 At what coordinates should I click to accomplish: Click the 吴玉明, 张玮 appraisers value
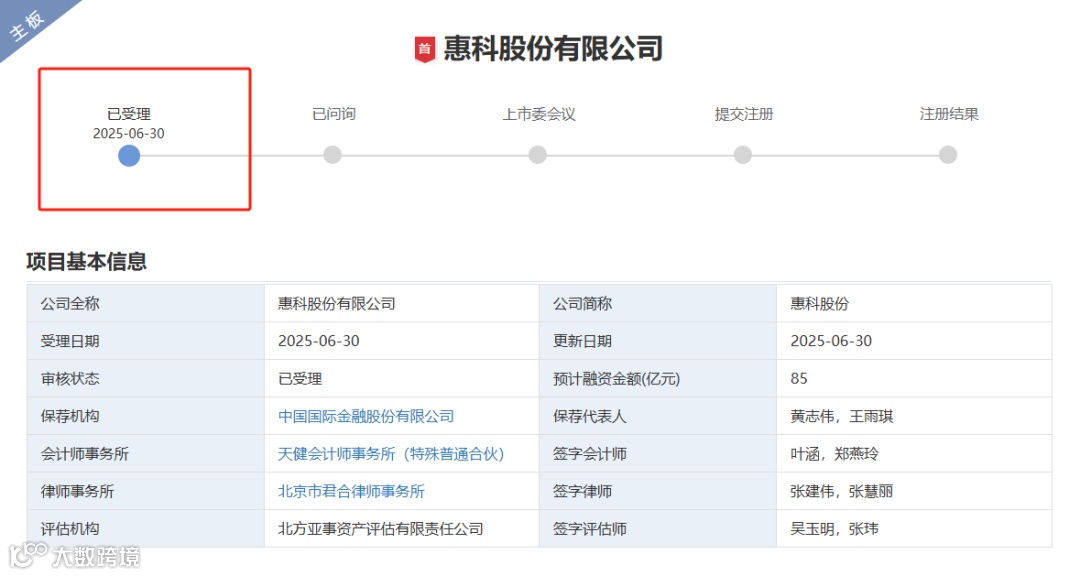click(834, 529)
